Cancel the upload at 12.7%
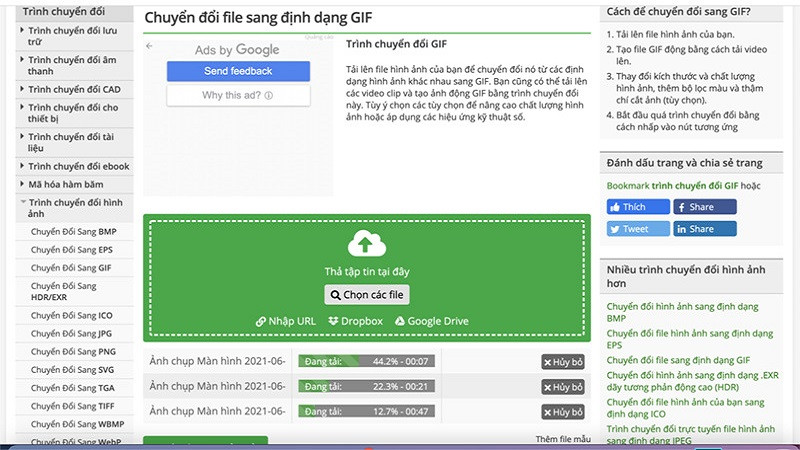The image size is (800, 450). coord(563,412)
